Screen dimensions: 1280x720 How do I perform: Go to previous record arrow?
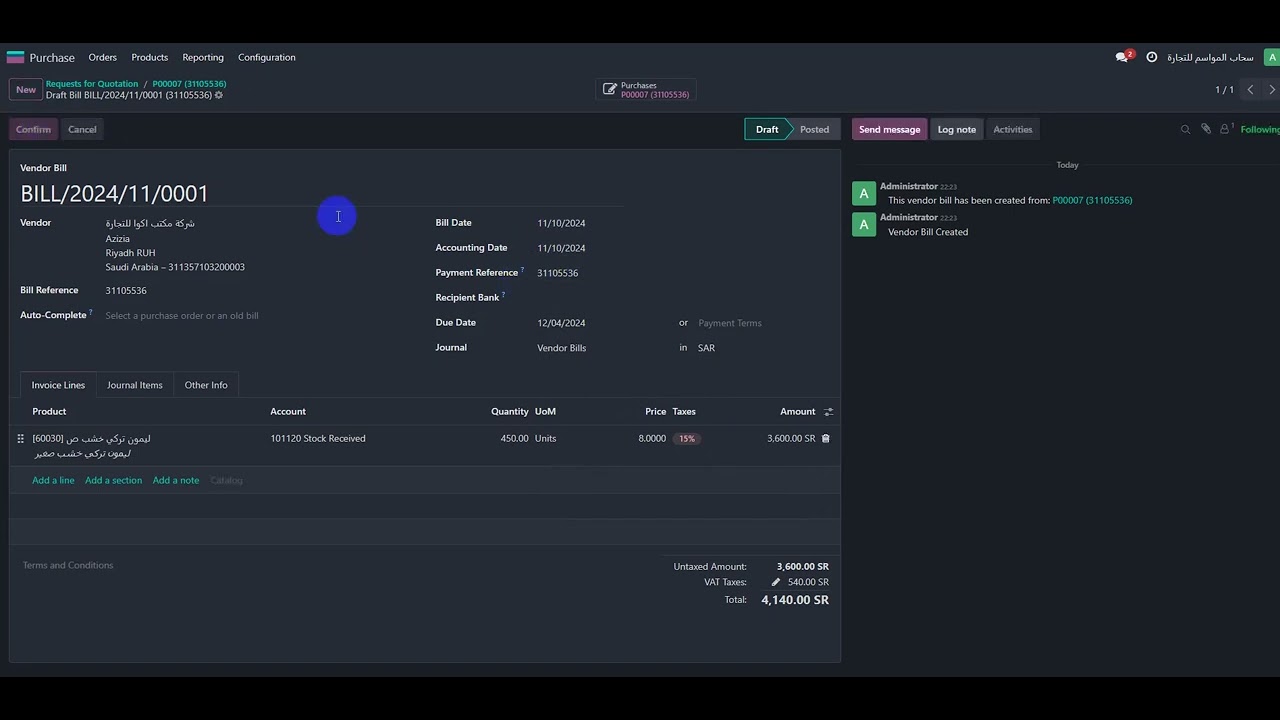(x=1250, y=89)
